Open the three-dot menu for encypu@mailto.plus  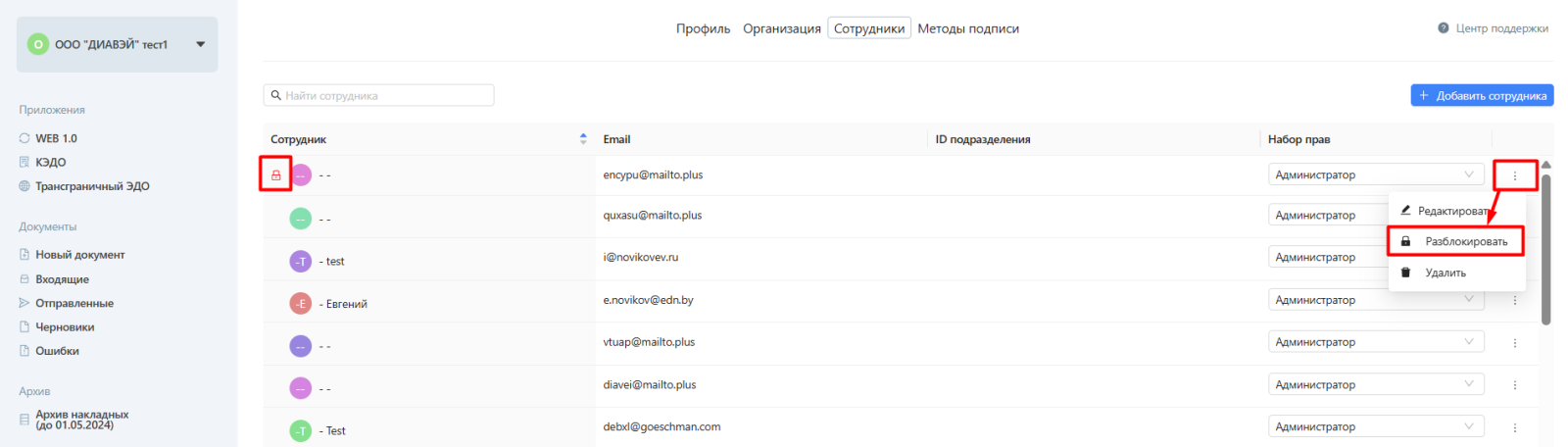coord(1514,175)
